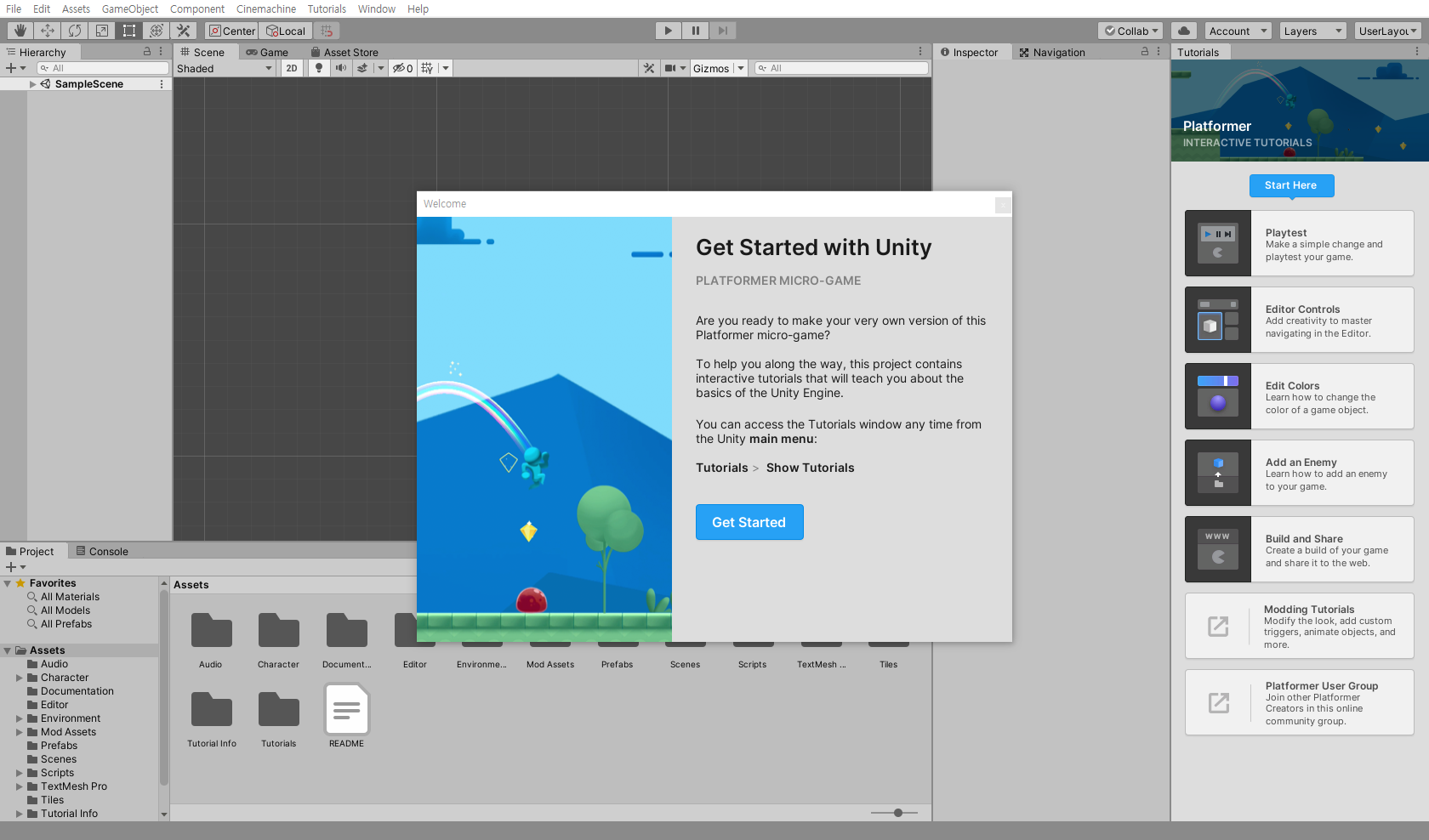Viewport: 1429px width, 840px height.
Task: Expand the SampleScene node
Action: [33, 84]
